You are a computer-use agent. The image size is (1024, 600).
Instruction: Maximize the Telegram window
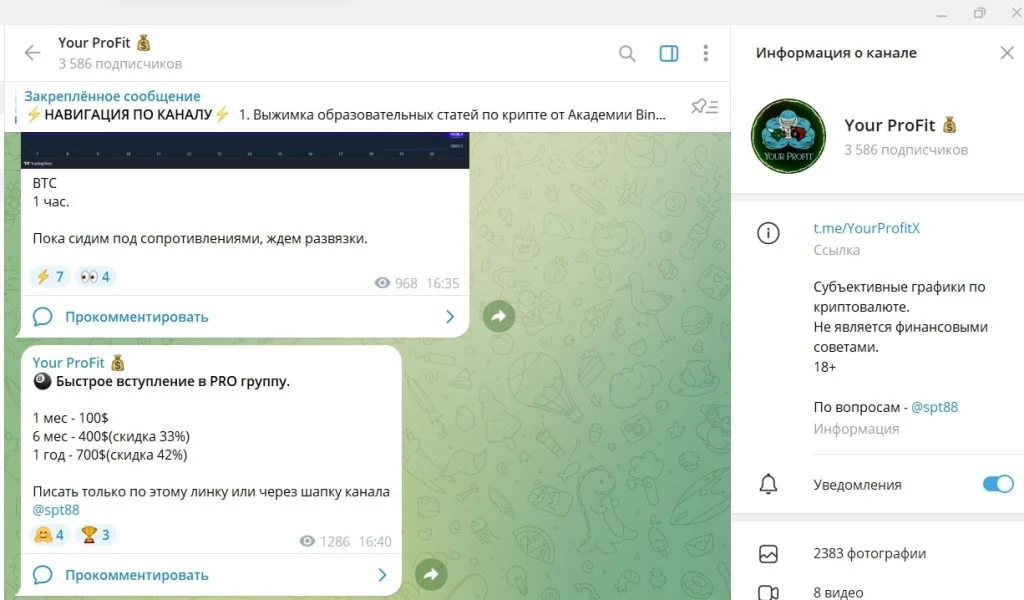[979, 12]
